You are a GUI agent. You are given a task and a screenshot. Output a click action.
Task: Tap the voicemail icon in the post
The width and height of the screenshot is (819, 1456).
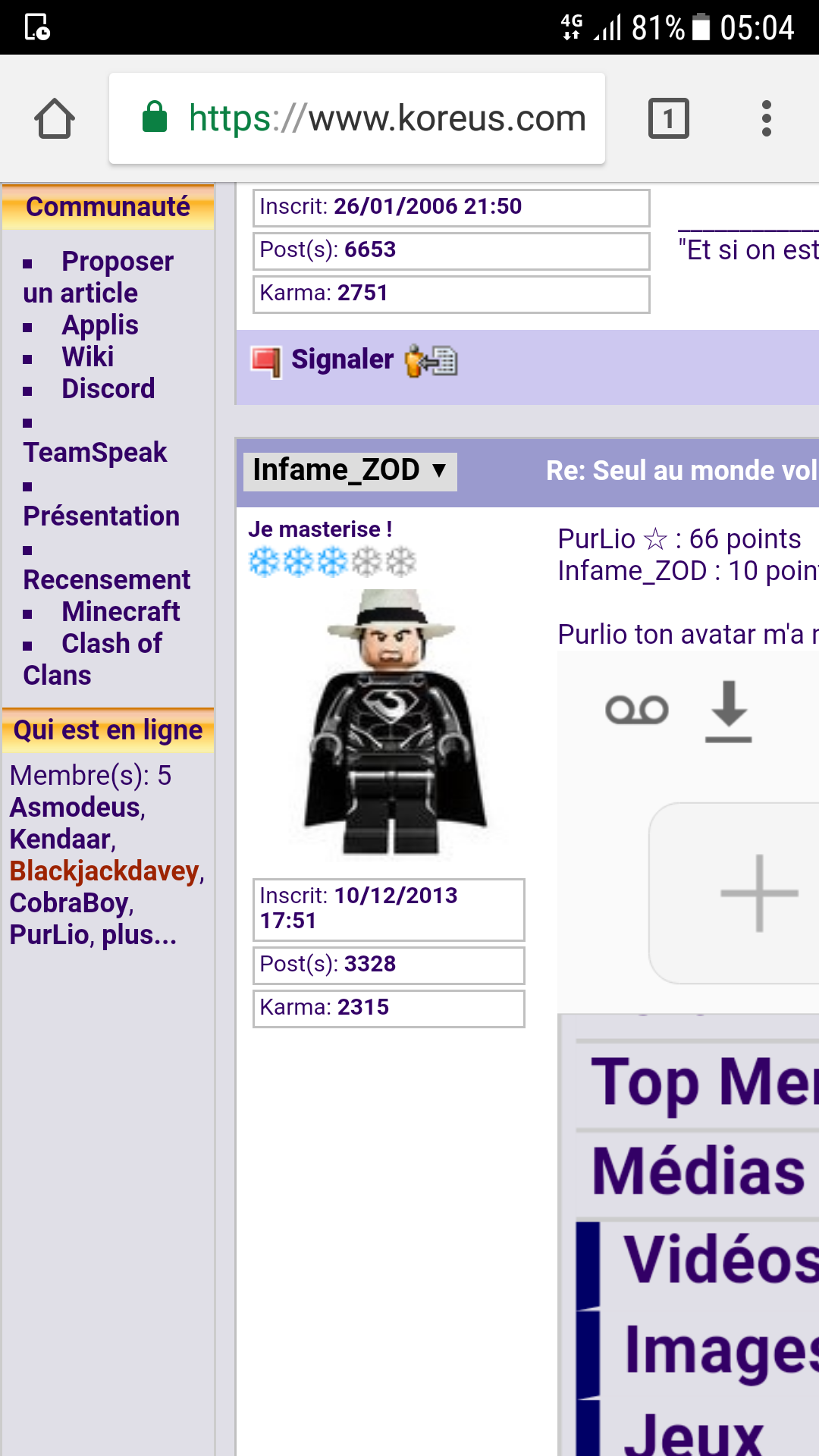click(637, 710)
